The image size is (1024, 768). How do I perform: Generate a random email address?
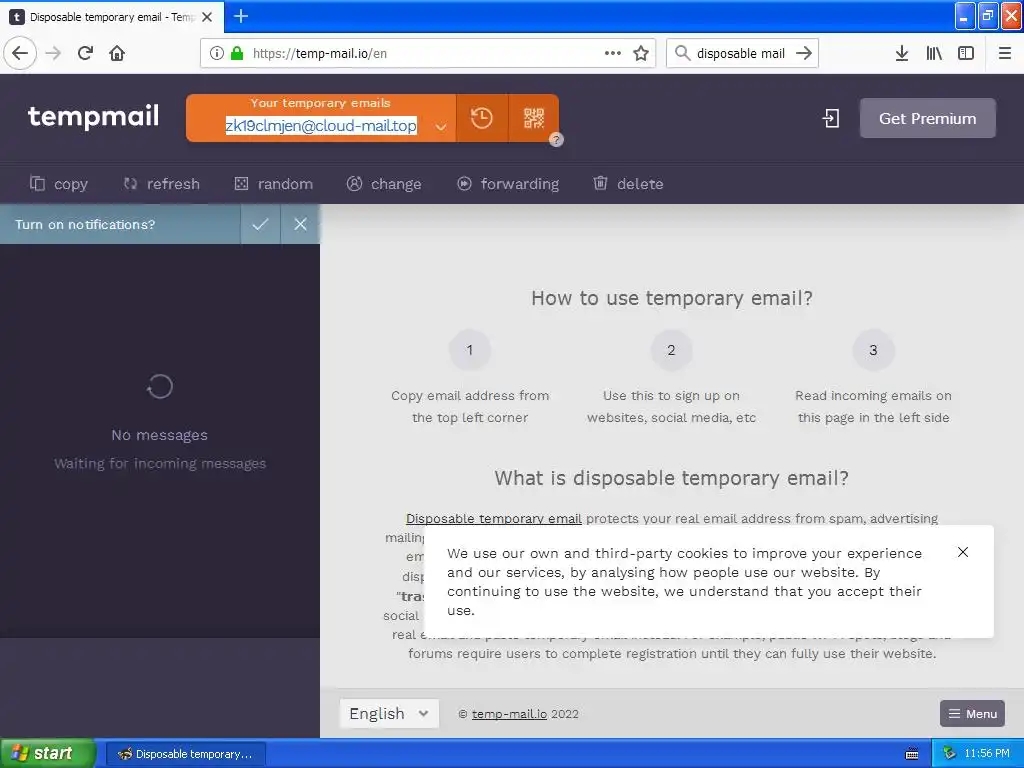click(274, 184)
